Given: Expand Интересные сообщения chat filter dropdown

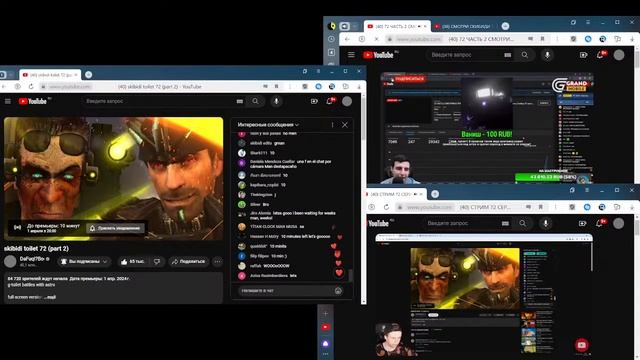Looking at the screenshot, I should 268,125.
